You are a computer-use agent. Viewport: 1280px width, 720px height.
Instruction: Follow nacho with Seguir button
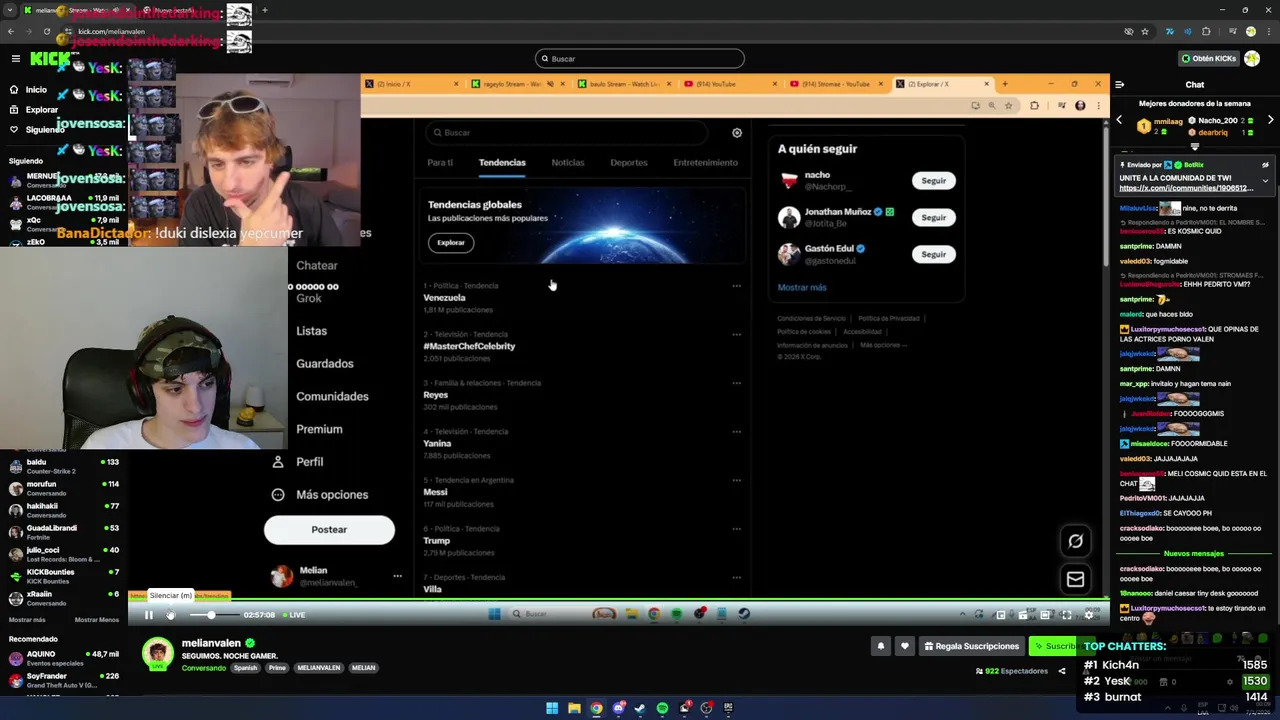(933, 181)
